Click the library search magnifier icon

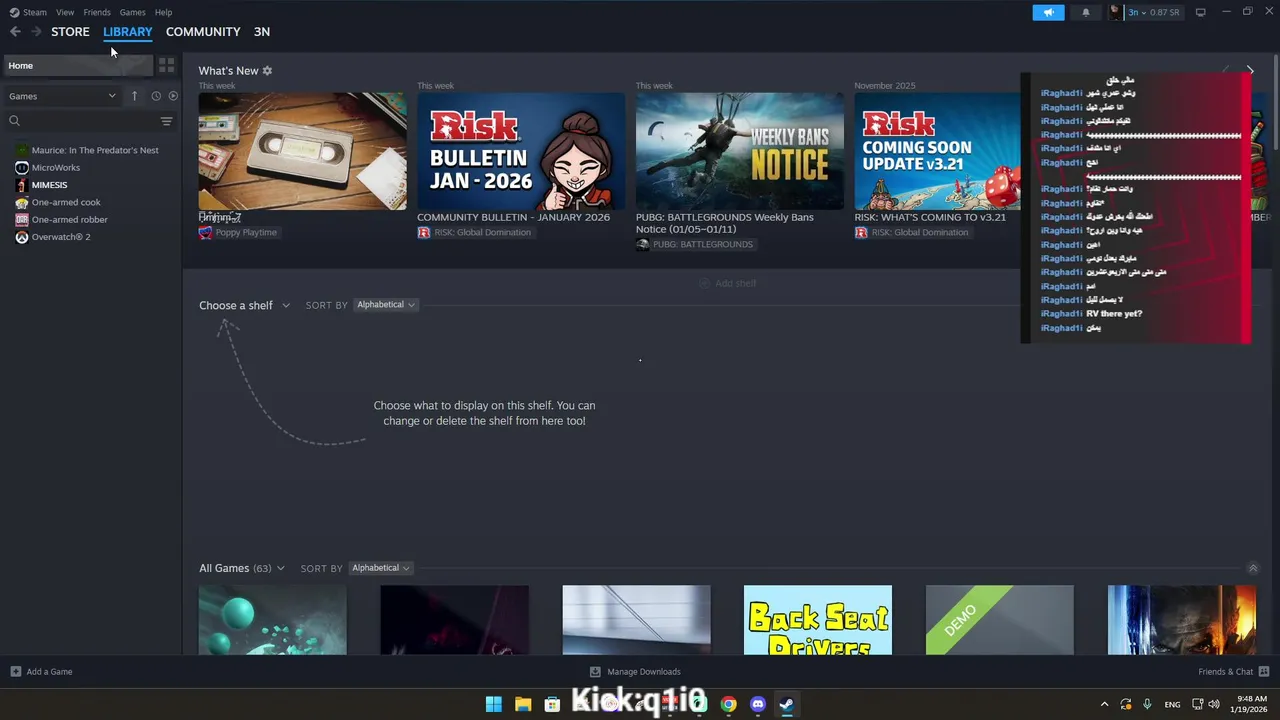(14, 121)
